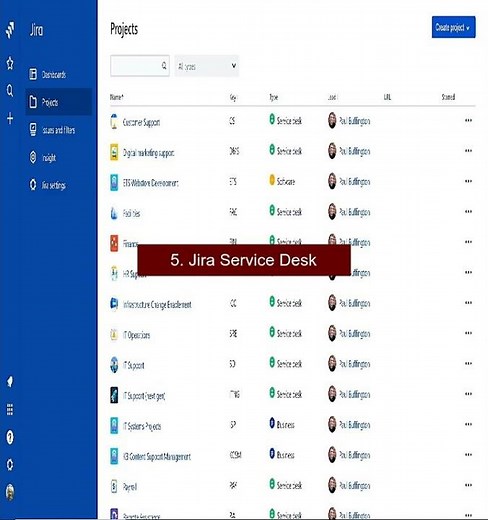Open the IT Systems Projects project
Screen dimensions: 488x520
[142, 426]
